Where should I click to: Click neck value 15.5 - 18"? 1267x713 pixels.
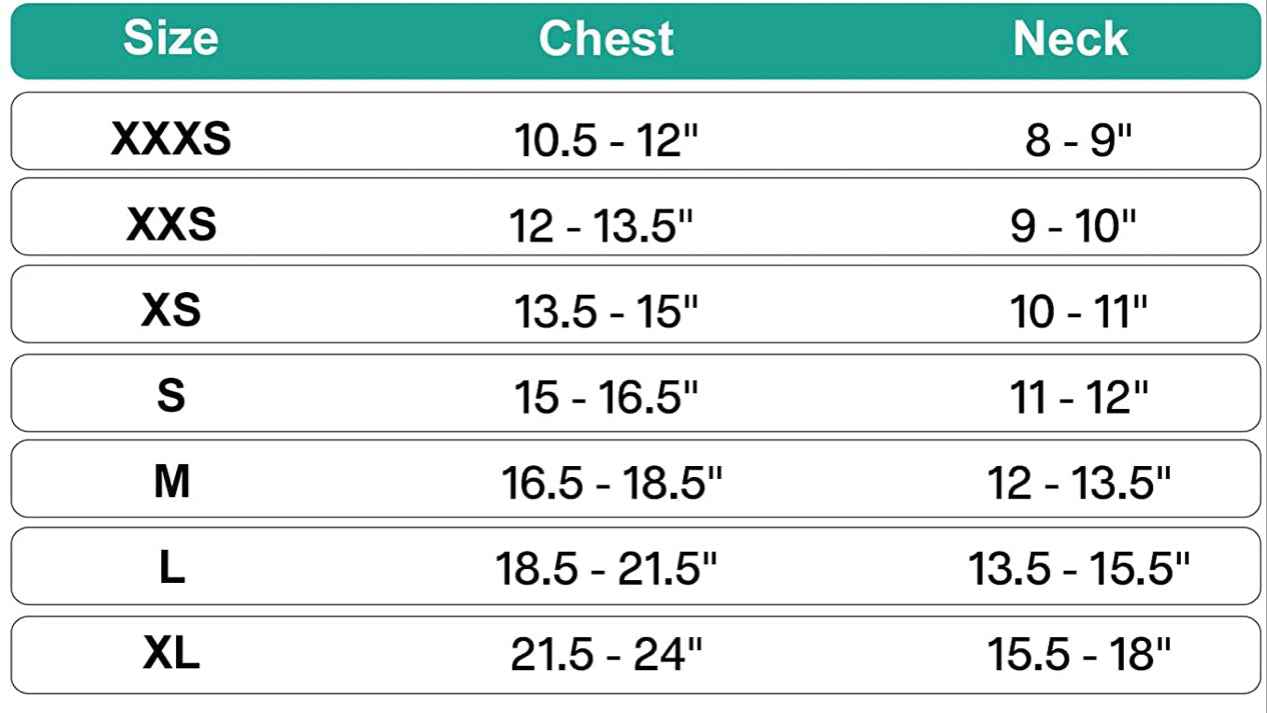(1078, 657)
